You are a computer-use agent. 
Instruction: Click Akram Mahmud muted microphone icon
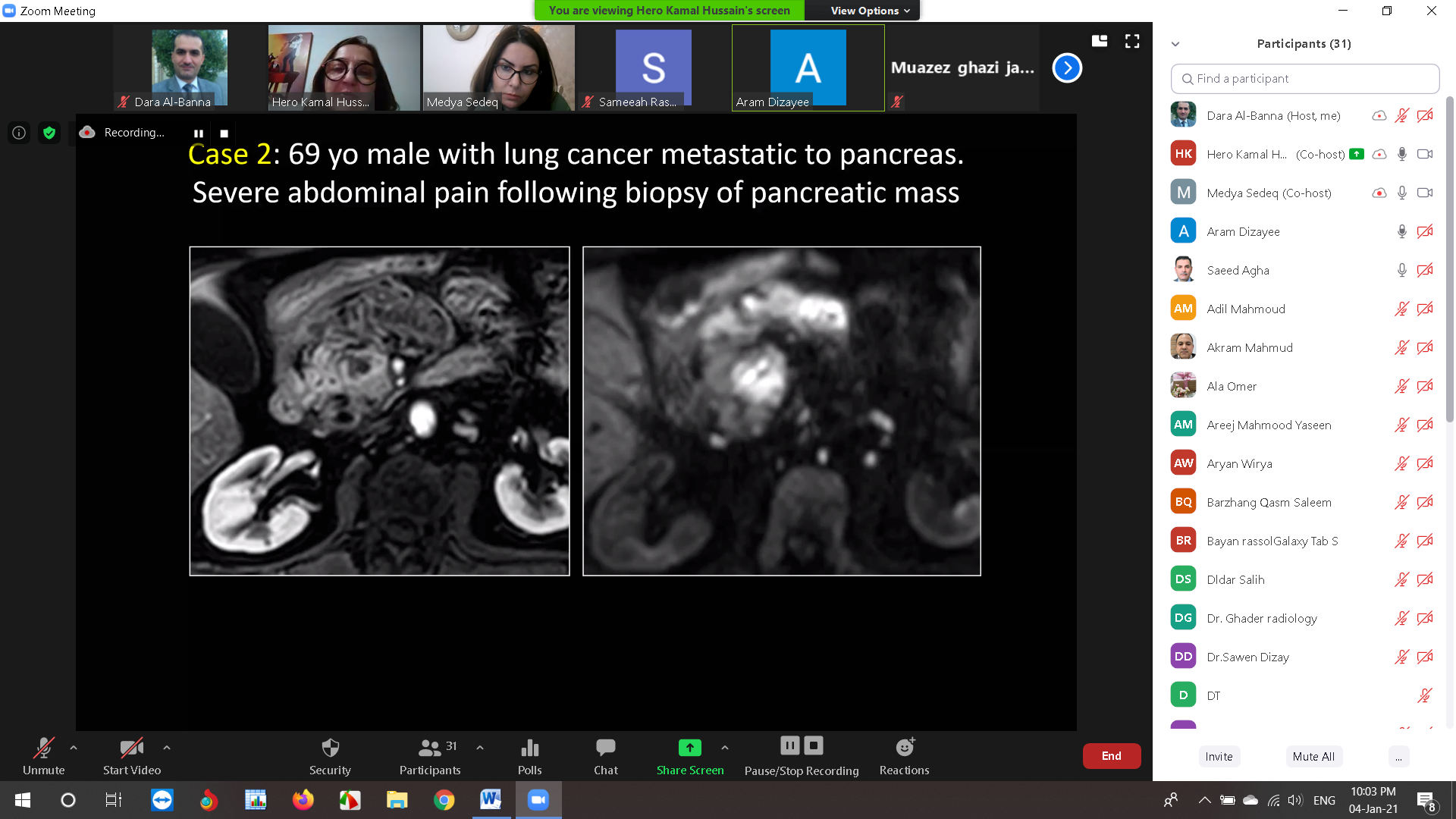(1402, 347)
